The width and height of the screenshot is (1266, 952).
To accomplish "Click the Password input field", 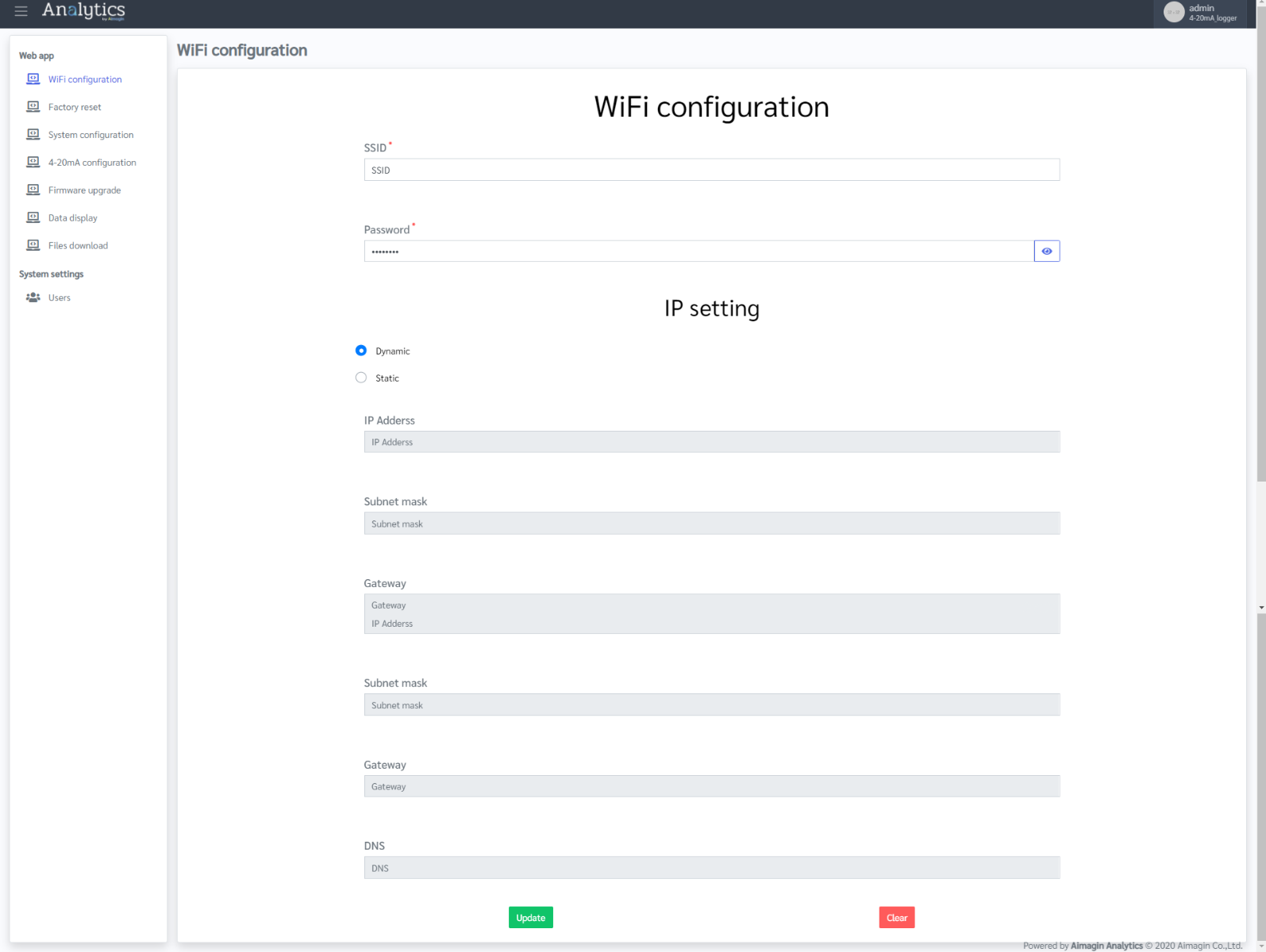I will [x=698, y=251].
